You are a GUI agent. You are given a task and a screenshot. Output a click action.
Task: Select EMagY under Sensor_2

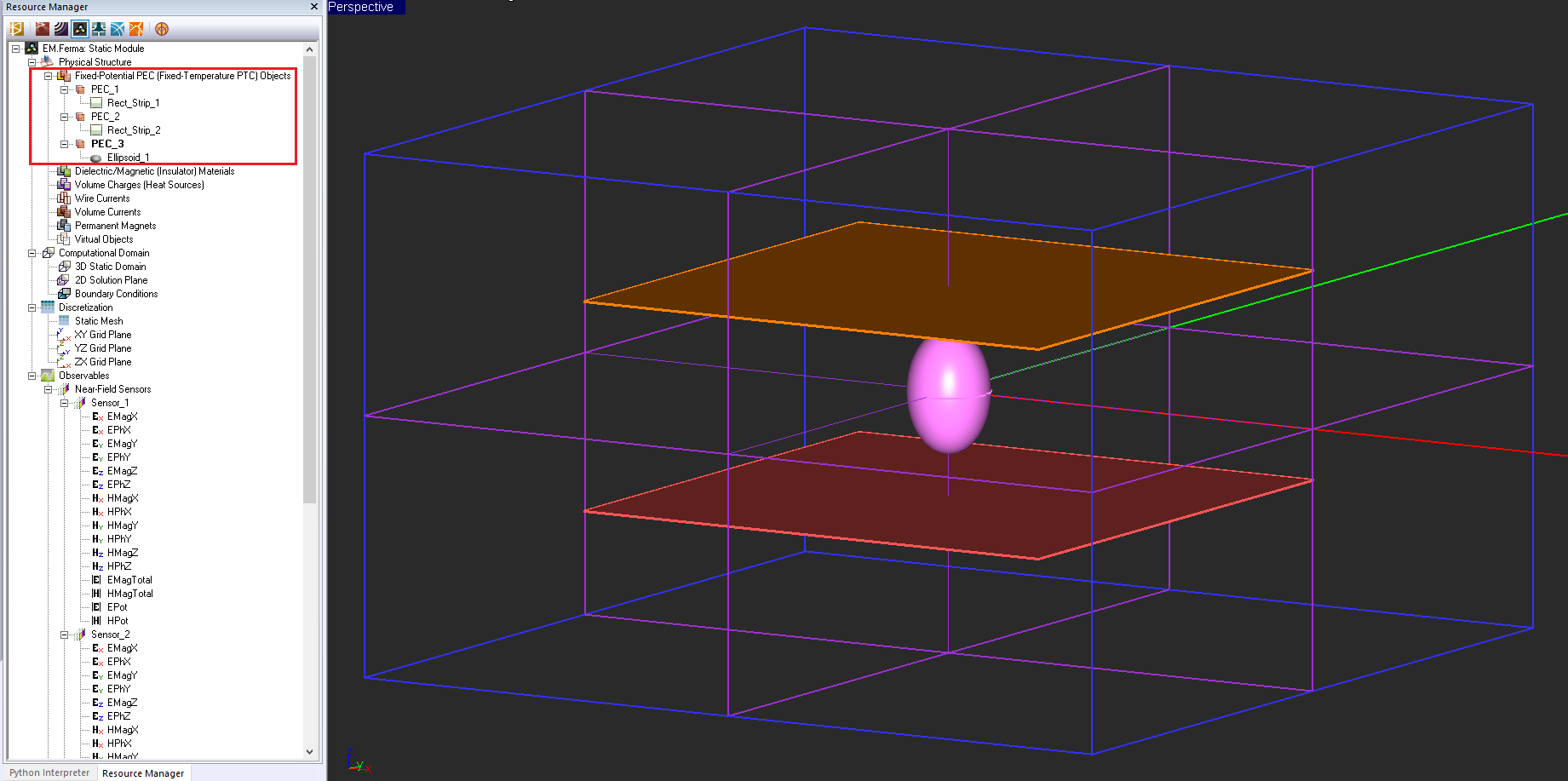click(x=123, y=675)
